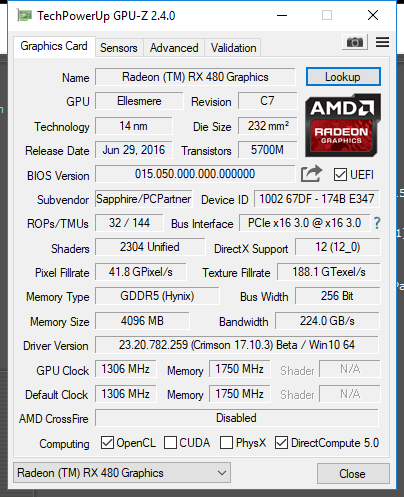Toggle the DirectCompute 5.0 checkbox

coord(281,443)
